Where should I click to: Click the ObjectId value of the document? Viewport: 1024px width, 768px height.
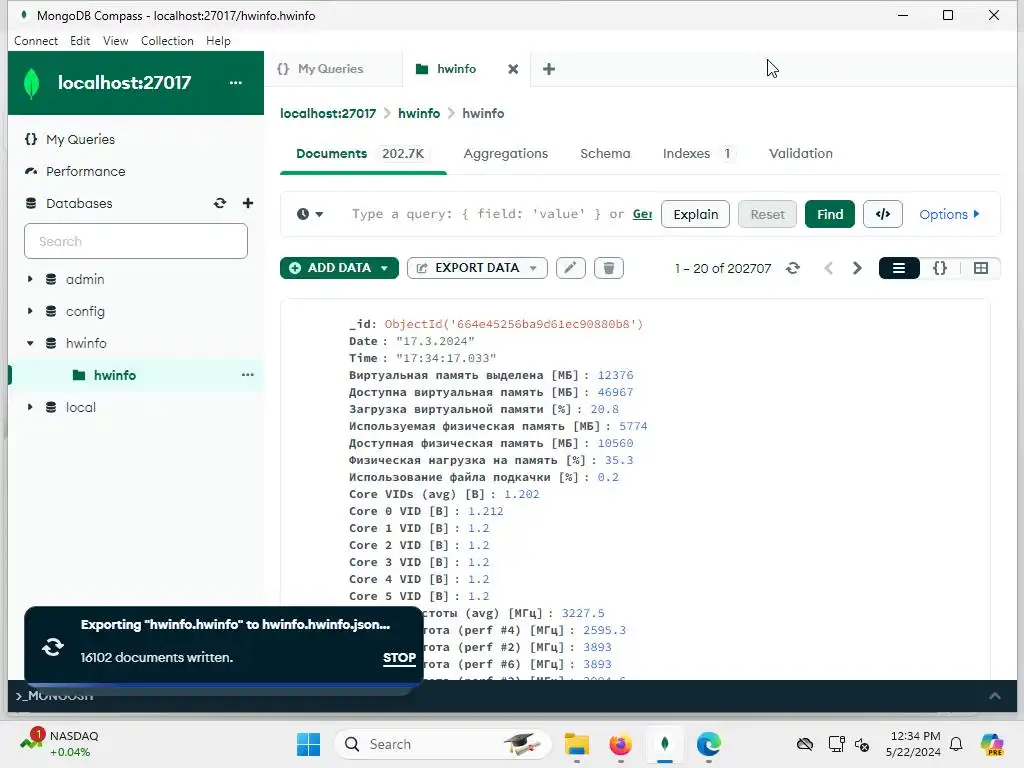(514, 324)
